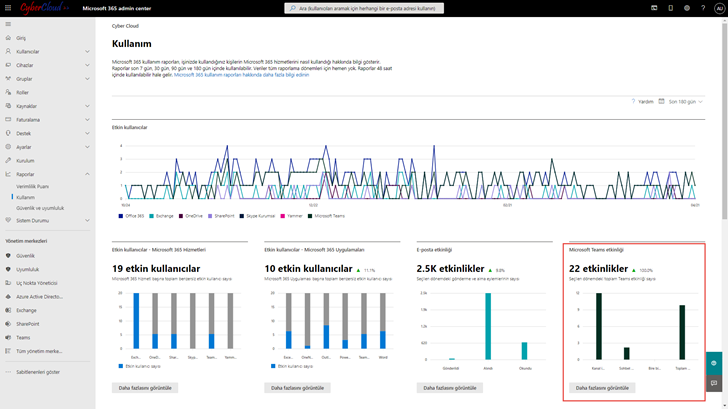
Task: Click the SharePoint admin center icon
Action: click(8, 324)
